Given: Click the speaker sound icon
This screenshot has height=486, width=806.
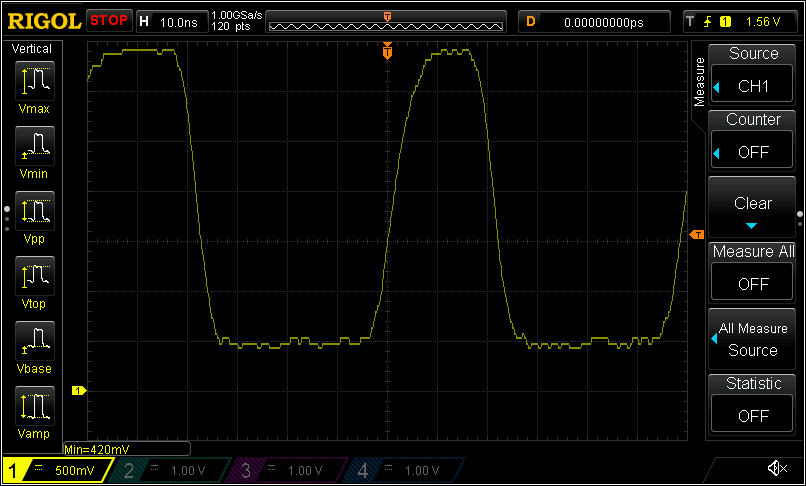Looking at the screenshot, I should click(776, 468).
